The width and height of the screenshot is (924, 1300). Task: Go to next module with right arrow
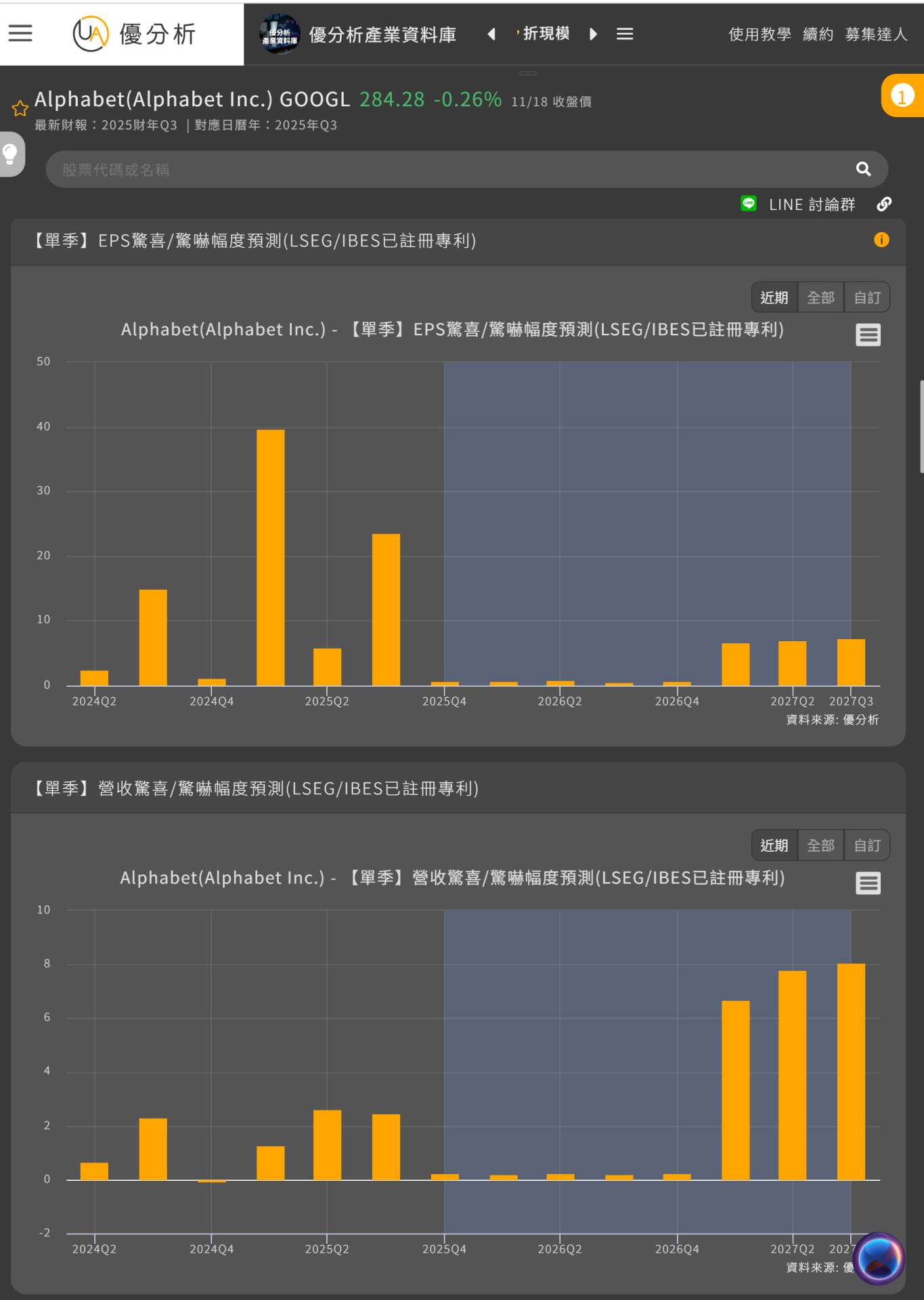coord(593,34)
